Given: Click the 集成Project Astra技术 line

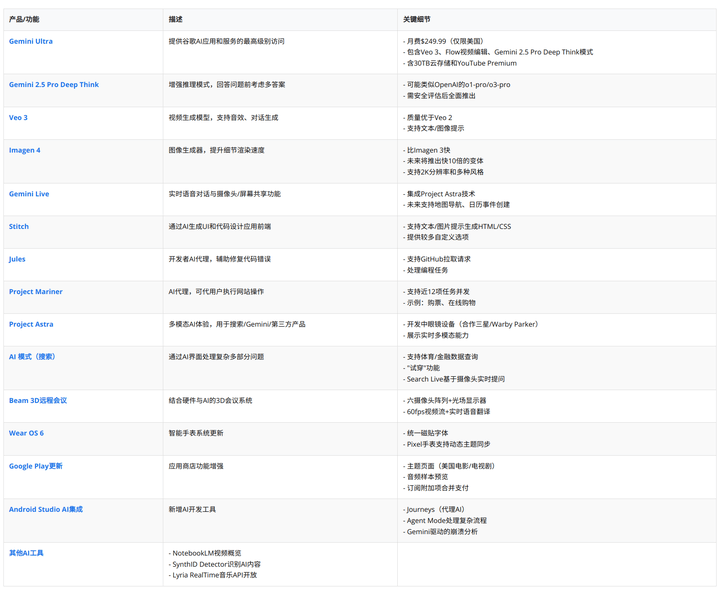Looking at the screenshot, I should [x=439, y=194].
